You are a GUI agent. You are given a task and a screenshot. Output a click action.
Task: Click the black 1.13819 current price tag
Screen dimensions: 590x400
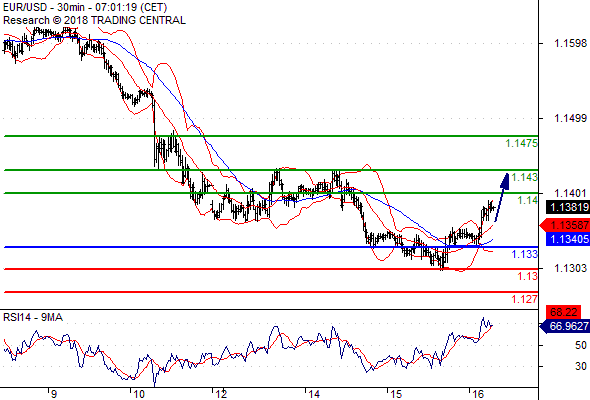pos(568,207)
